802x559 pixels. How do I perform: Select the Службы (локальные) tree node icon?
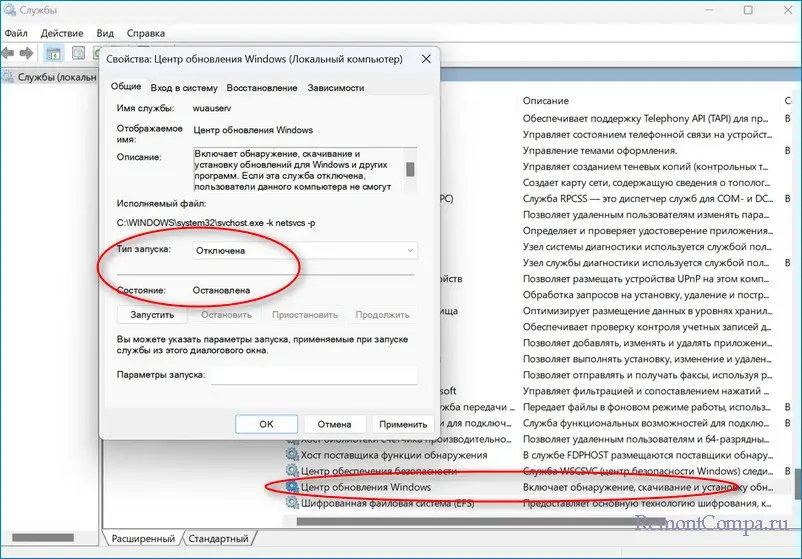point(8,76)
